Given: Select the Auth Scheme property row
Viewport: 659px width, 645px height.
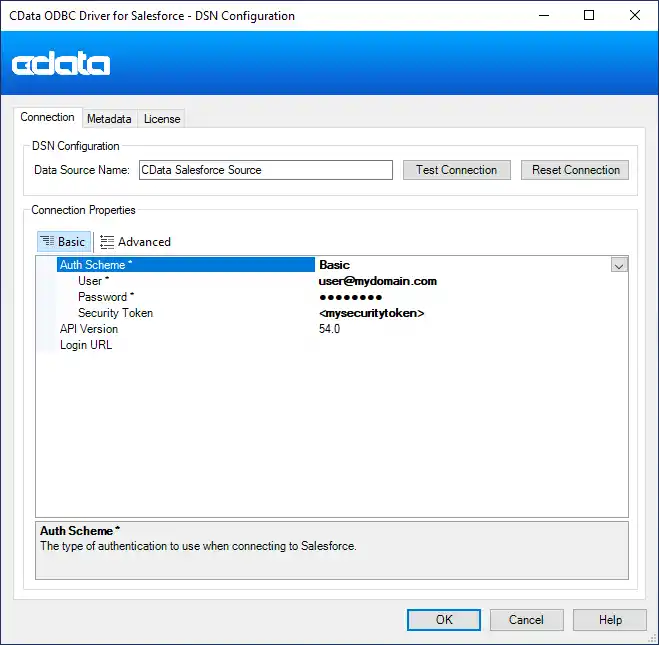Looking at the screenshot, I should pos(185,265).
